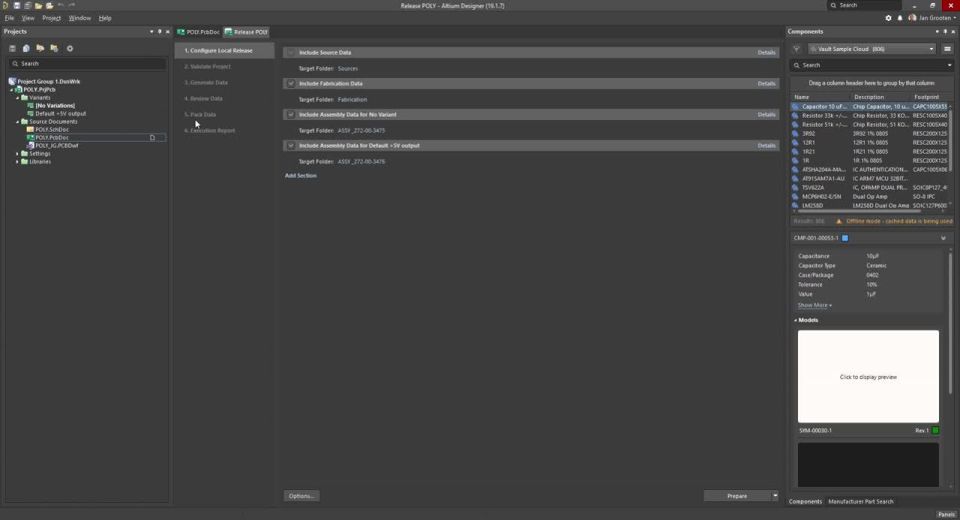Open a file via the yellow folder icon

point(39,6)
